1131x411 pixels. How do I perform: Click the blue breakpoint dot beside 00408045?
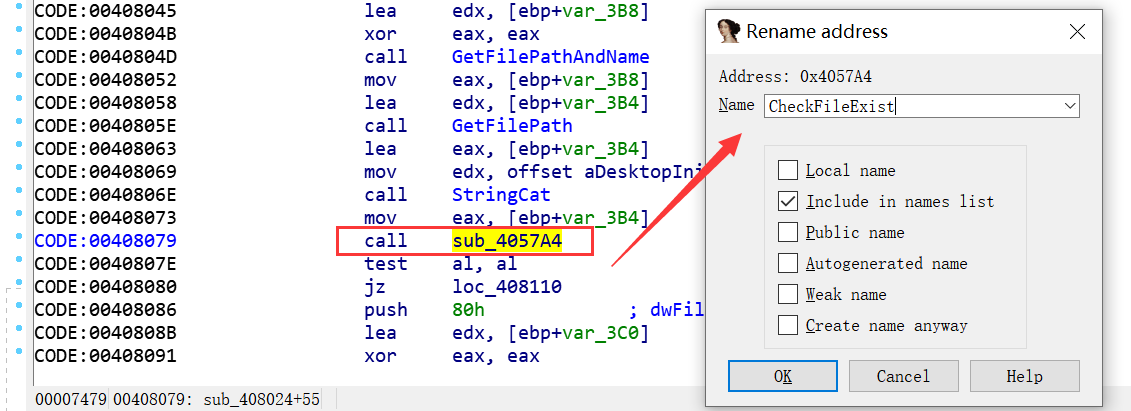[x=19, y=9]
